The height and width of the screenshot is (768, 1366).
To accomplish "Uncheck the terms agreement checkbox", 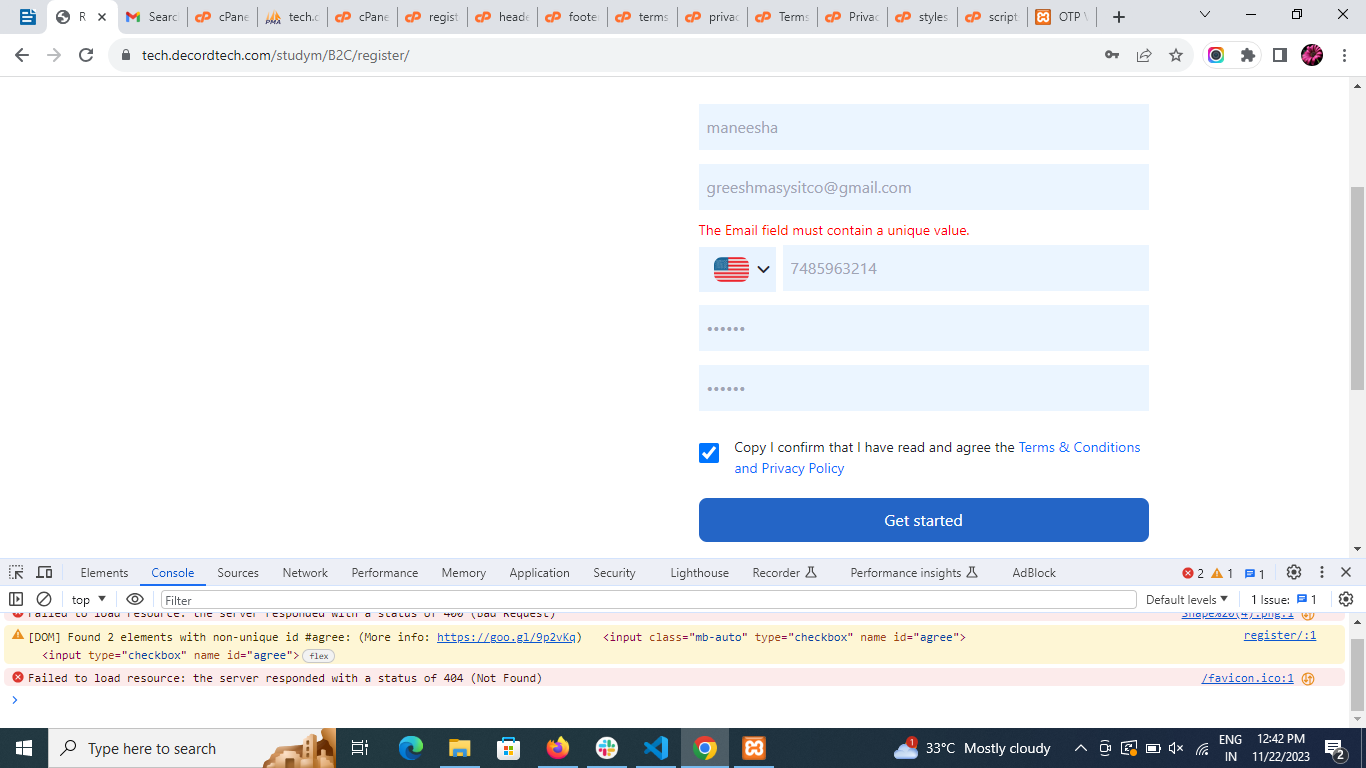I will click(x=709, y=453).
